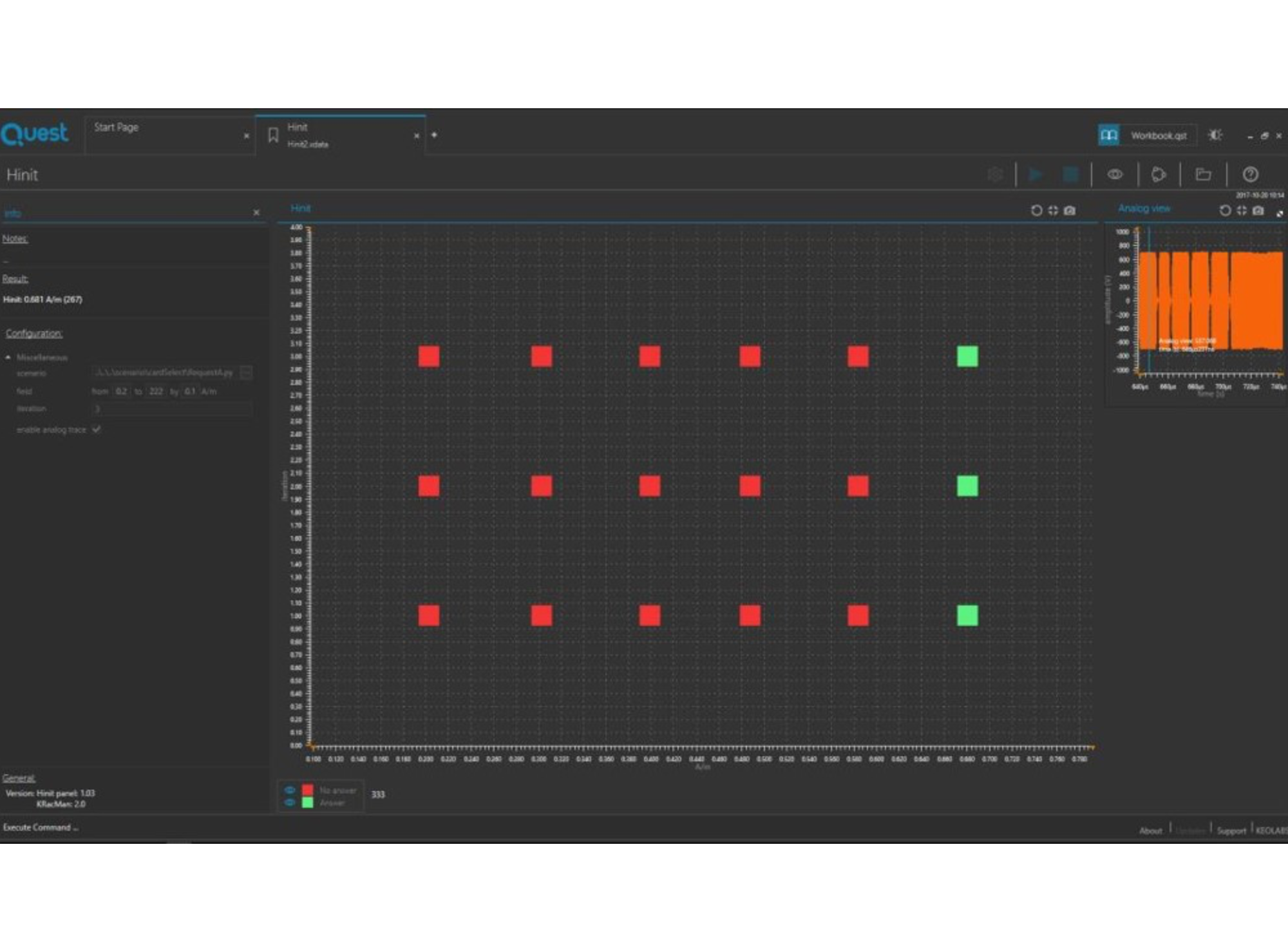Open the Support link
This screenshot has height=952, width=1288.
coord(1231,830)
